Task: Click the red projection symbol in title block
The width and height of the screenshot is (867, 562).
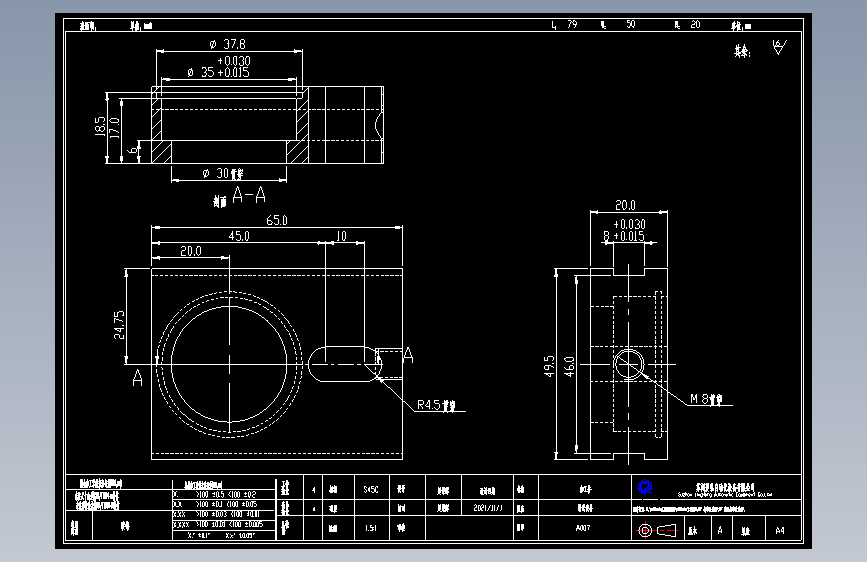Action: click(657, 530)
